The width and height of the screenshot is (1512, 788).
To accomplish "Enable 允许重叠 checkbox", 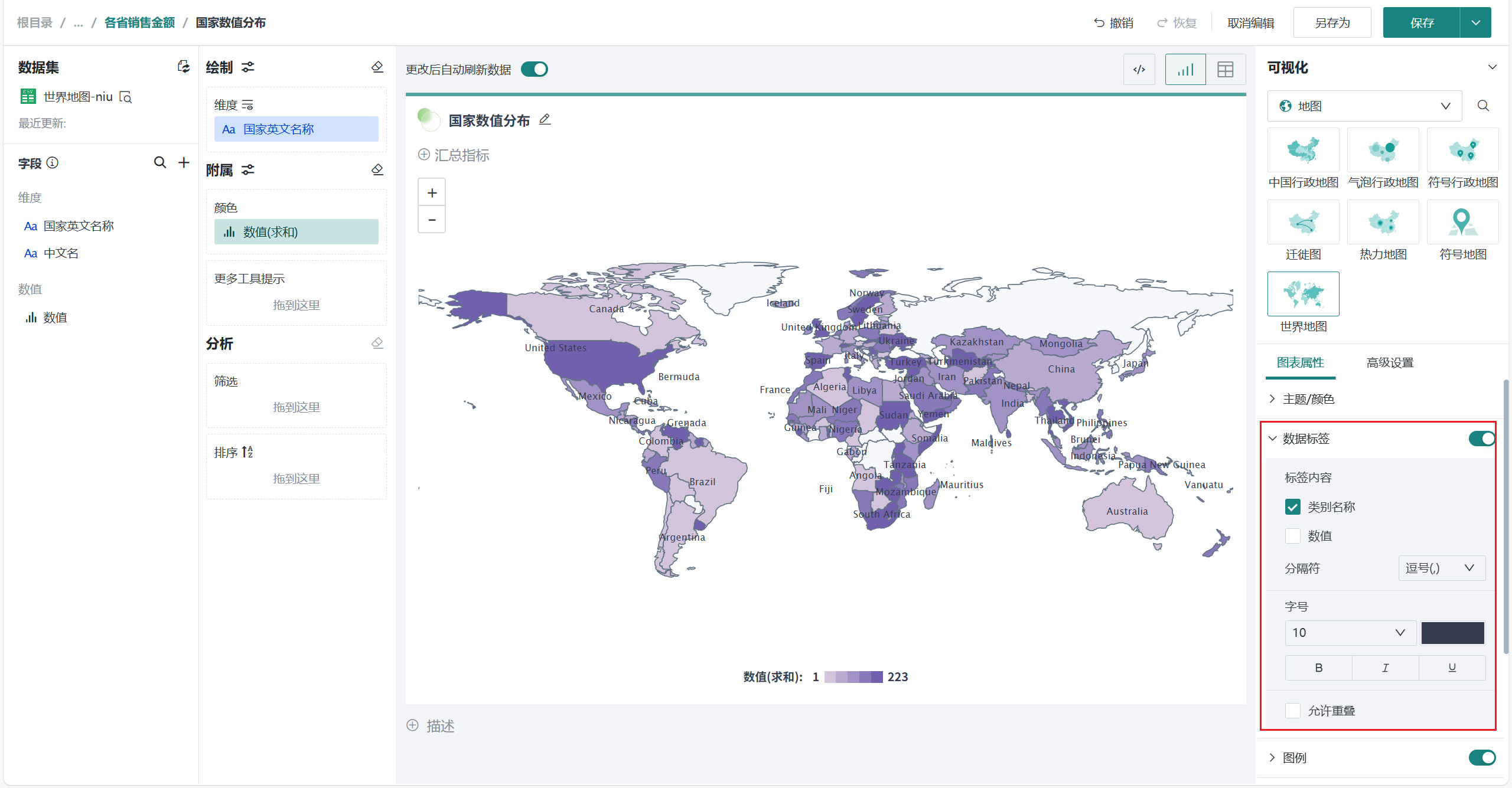I will coord(1293,711).
